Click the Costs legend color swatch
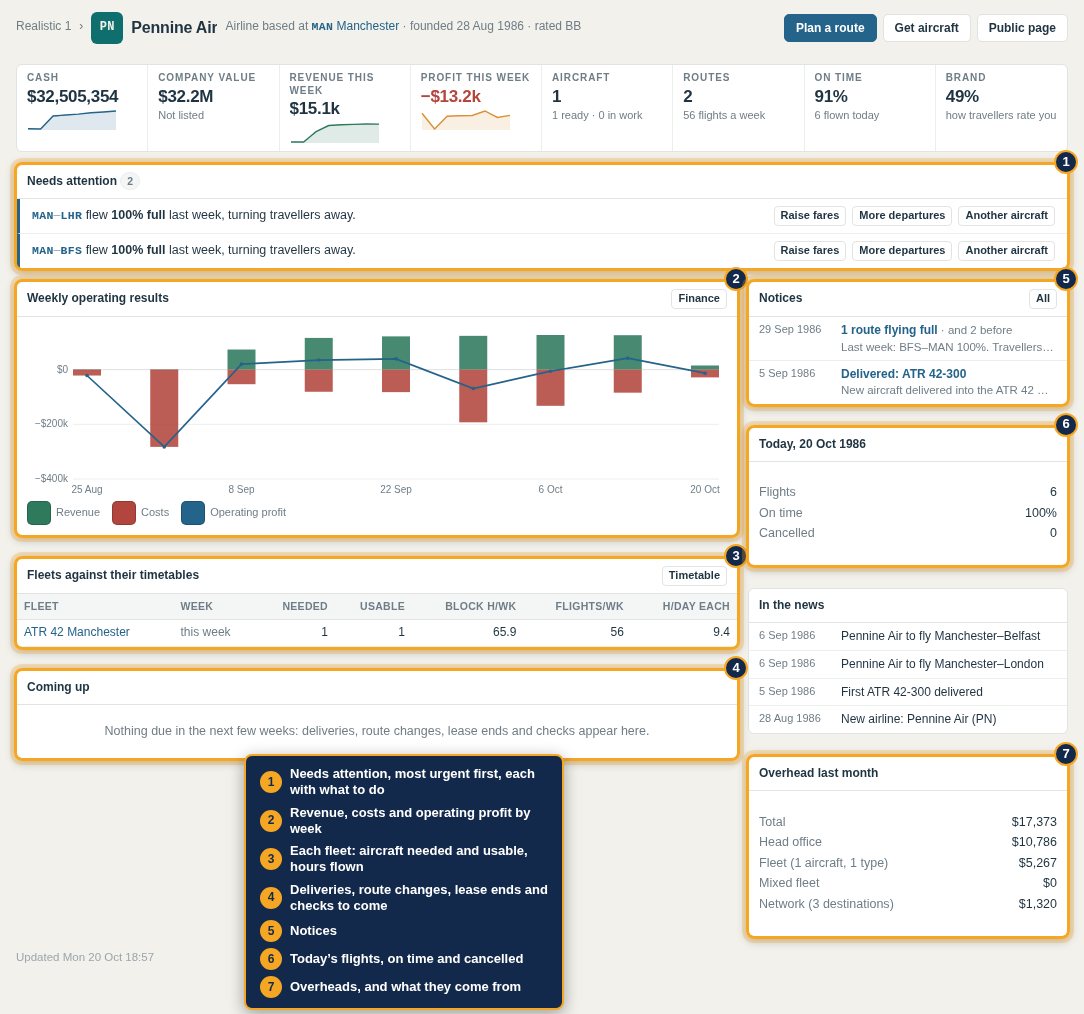This screenshot has height=1014, width=1084. pos(124,513)
